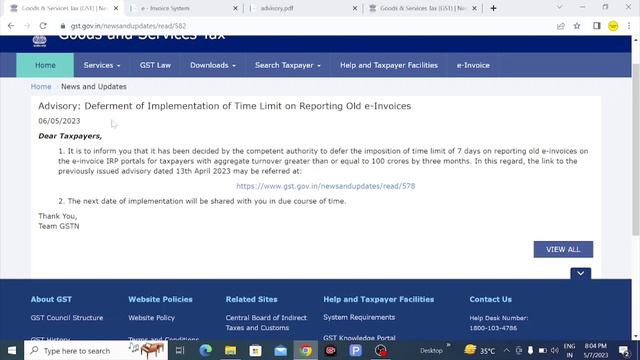
Task: Click the advisory heading about e-Invoices
Action: [224, 106]
